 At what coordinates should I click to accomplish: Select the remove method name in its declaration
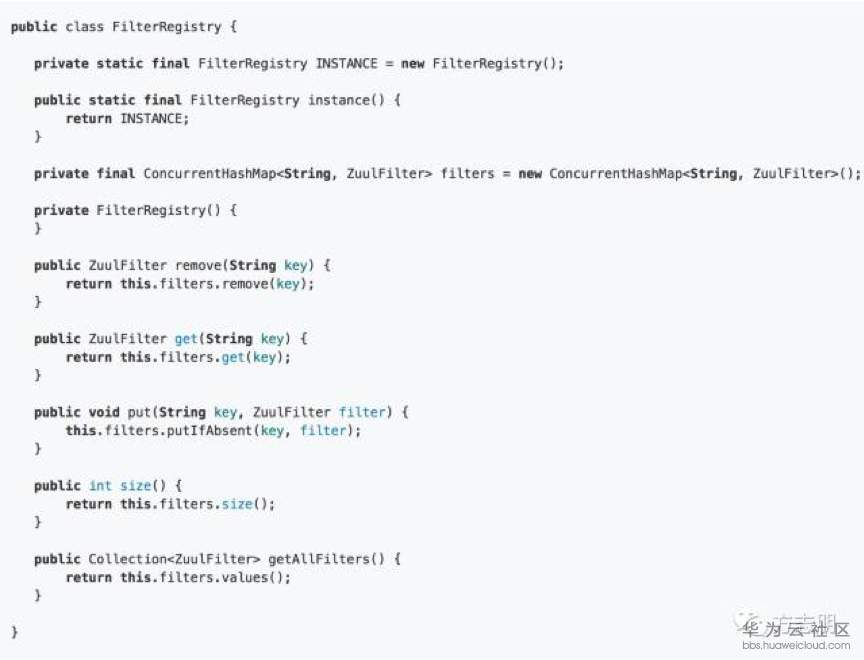point(198,265)
